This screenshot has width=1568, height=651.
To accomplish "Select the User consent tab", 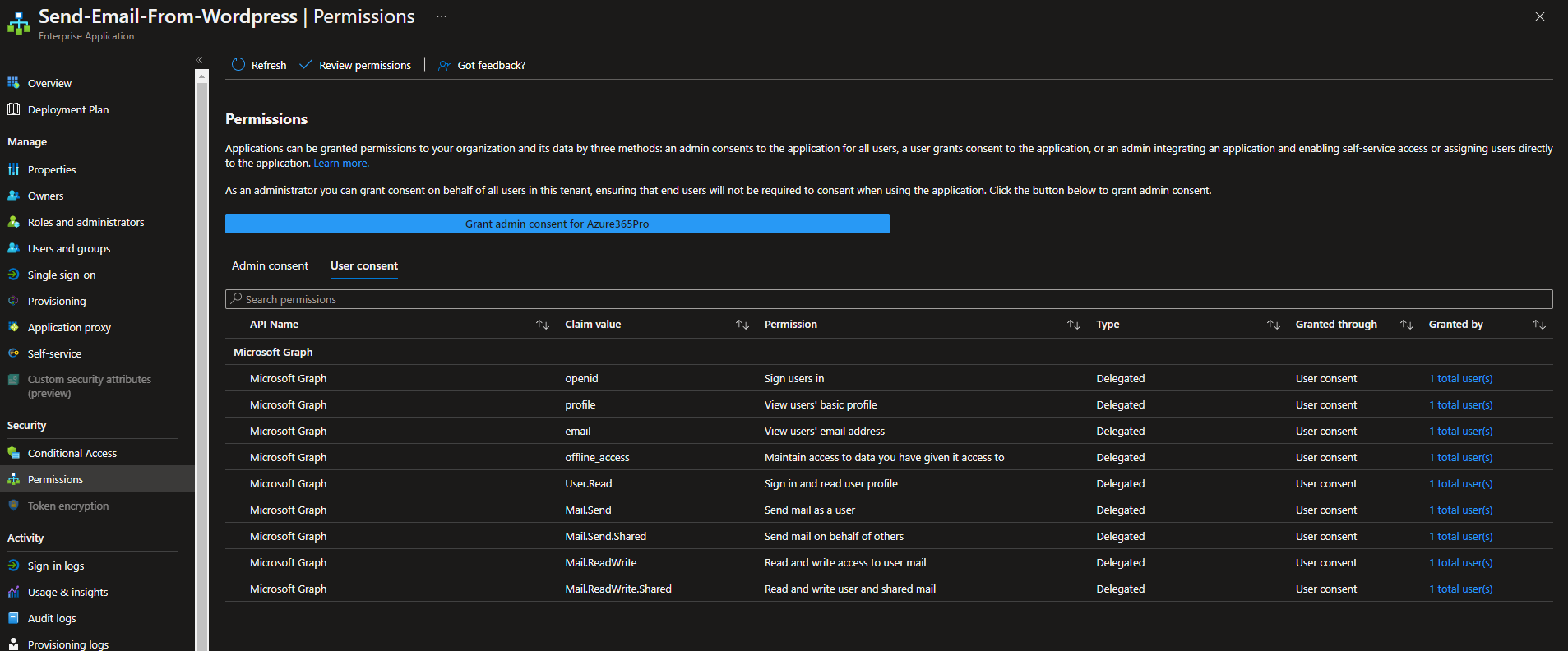I will click(x=364, y=265).
